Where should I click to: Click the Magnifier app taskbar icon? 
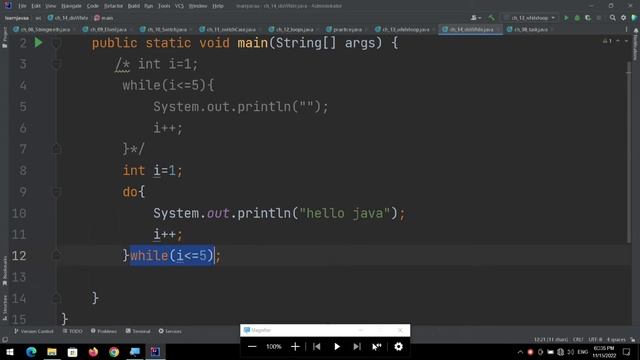click(x=135, y=352)
